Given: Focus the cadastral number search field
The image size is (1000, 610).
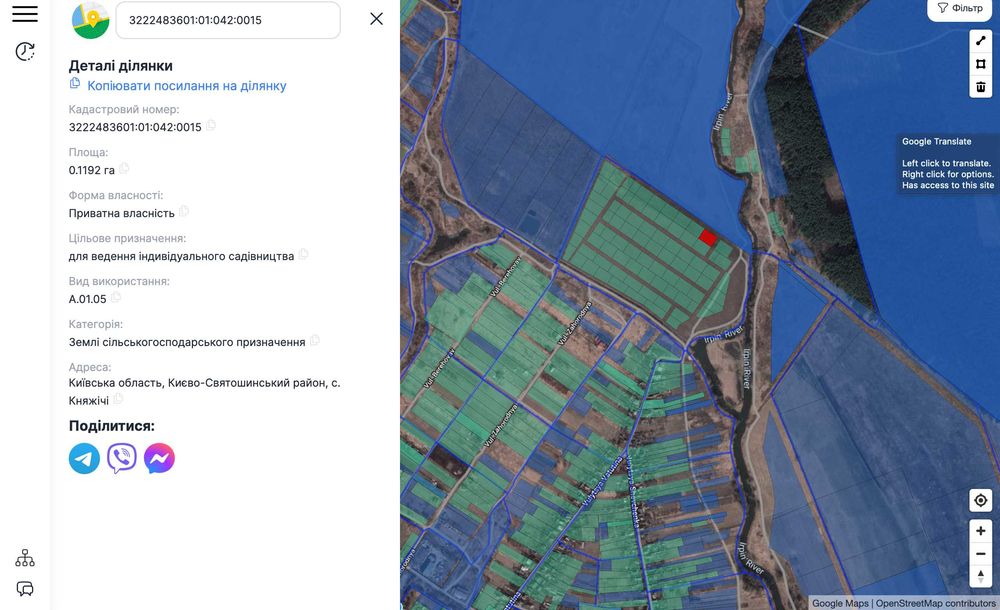Looking at the screenshot, I should [228, 20].
